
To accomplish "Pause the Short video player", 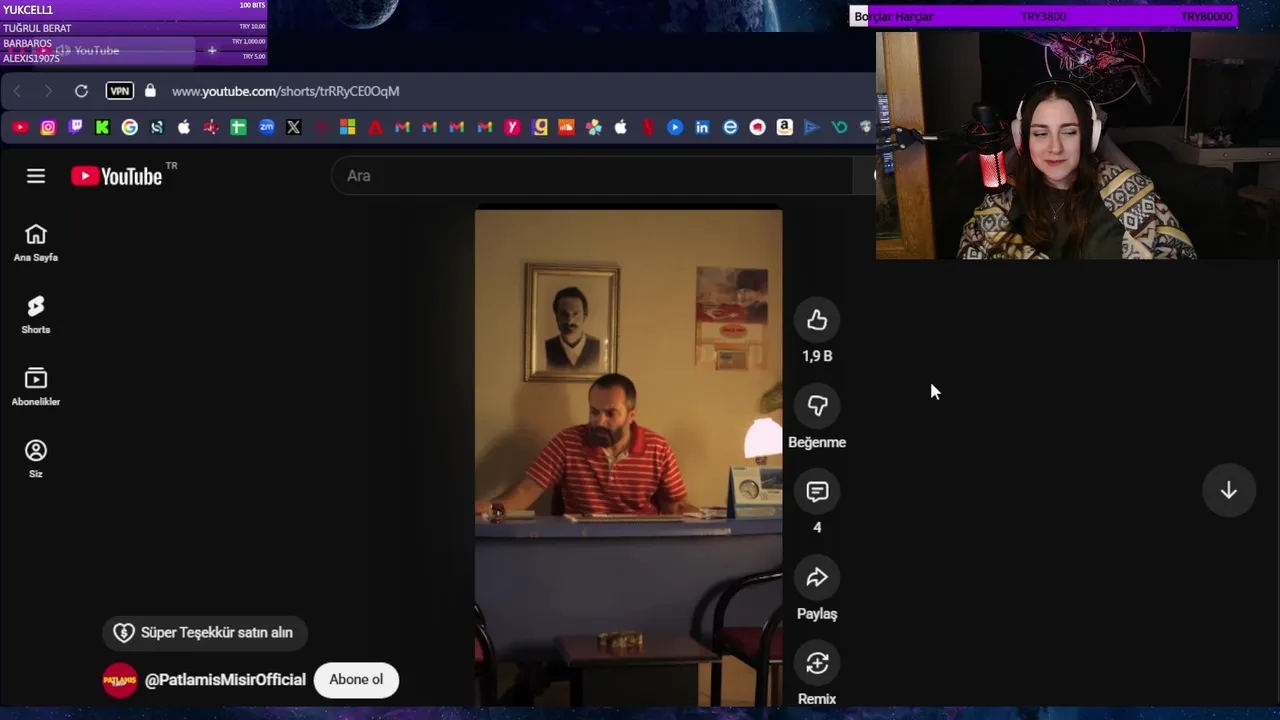I will 628,455.
